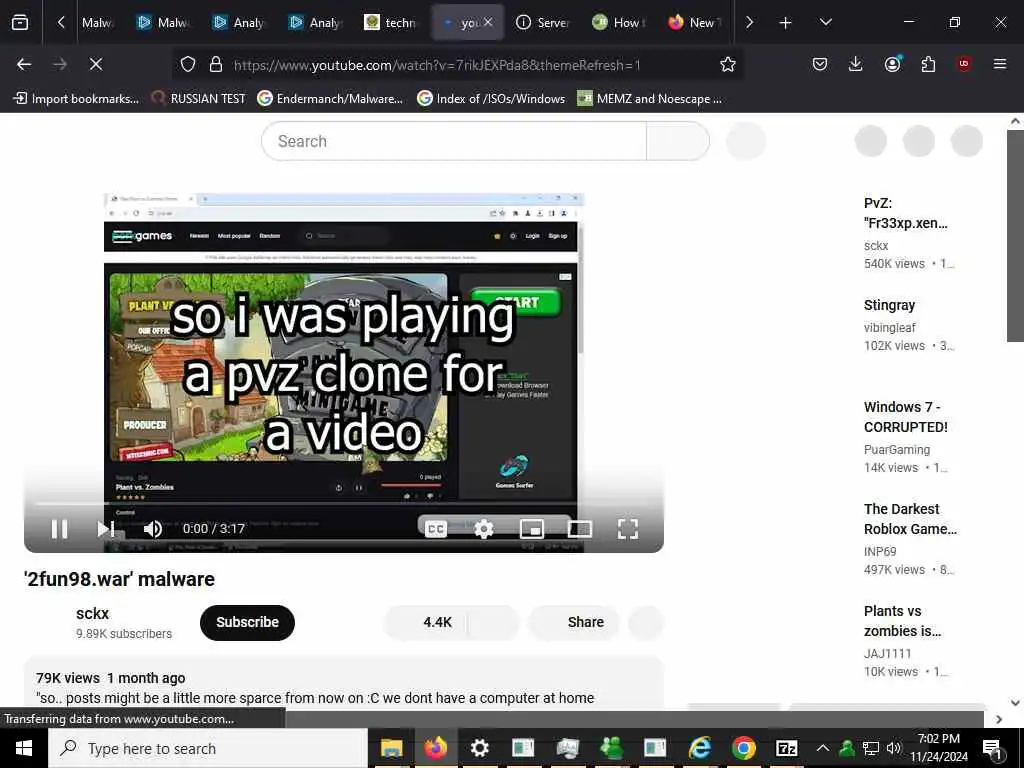Share the video

click(x=574, y=622)
